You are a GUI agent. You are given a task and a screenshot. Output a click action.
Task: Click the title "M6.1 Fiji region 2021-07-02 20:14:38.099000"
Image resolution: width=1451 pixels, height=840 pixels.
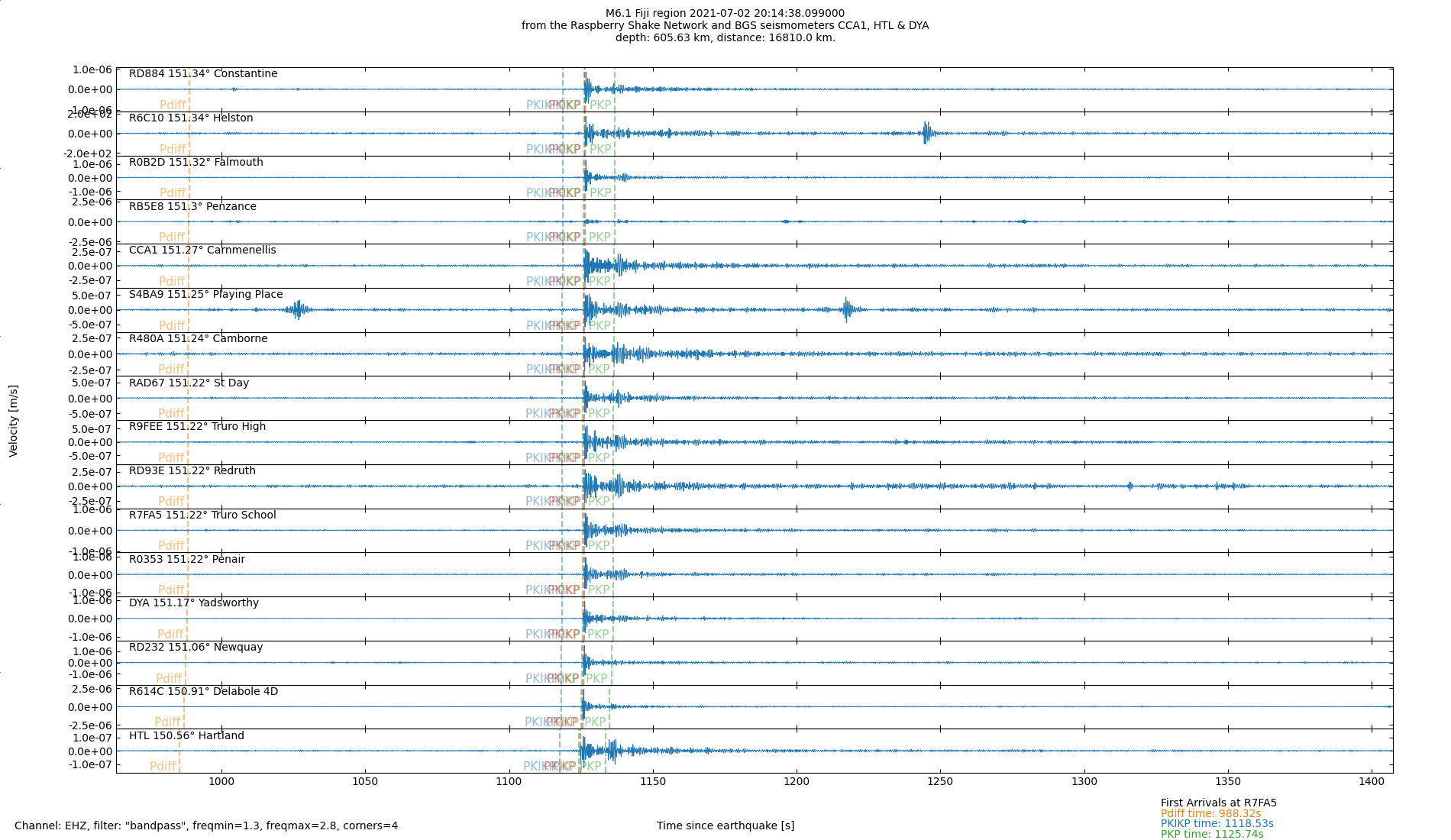click(725, 13)
